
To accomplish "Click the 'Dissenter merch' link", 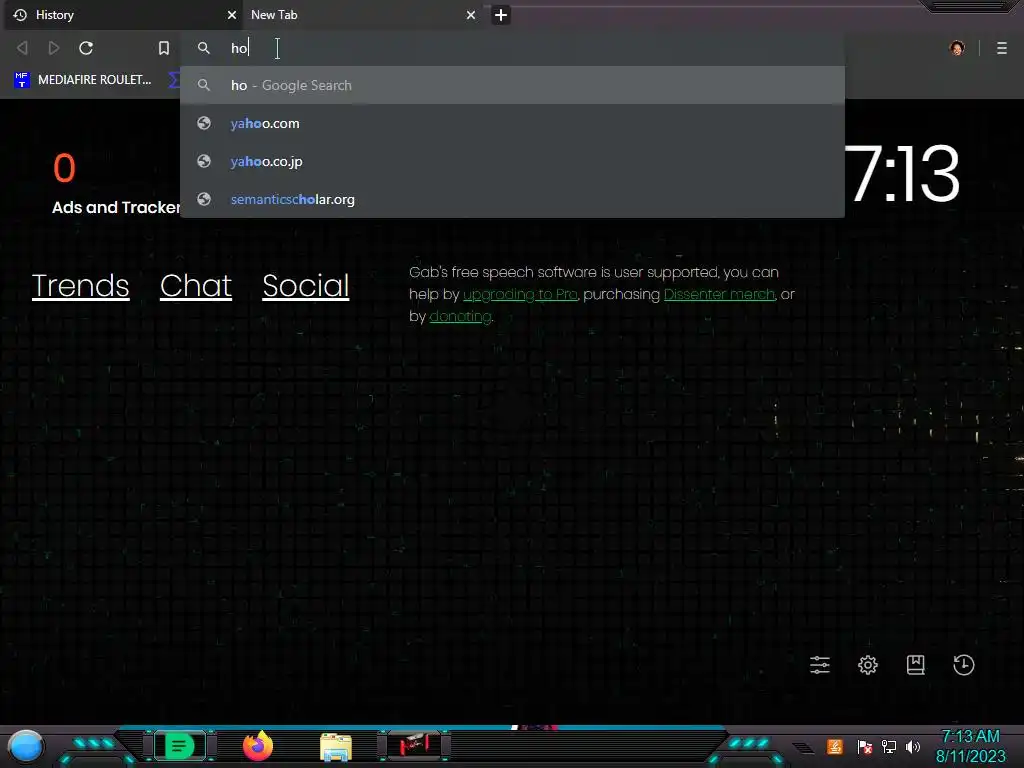I will coord(719,295).
